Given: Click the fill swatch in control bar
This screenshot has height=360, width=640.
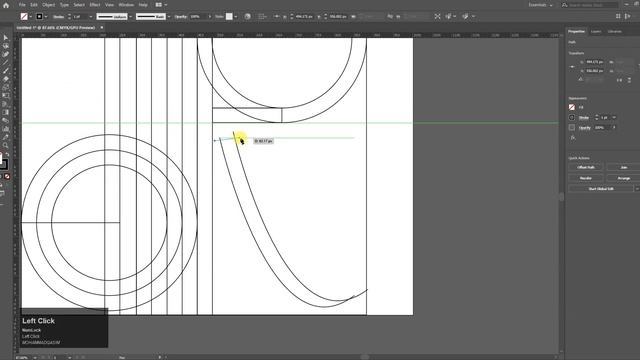Looking at the screenshot, I should [x=24, y=16].
